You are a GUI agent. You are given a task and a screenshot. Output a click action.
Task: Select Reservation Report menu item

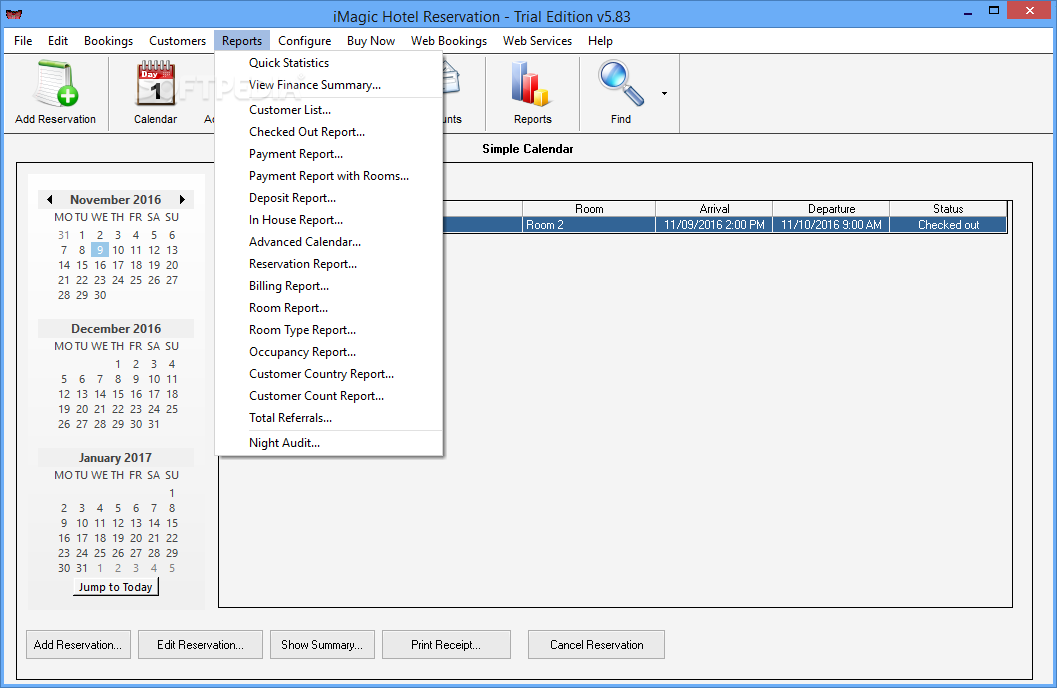329,264
